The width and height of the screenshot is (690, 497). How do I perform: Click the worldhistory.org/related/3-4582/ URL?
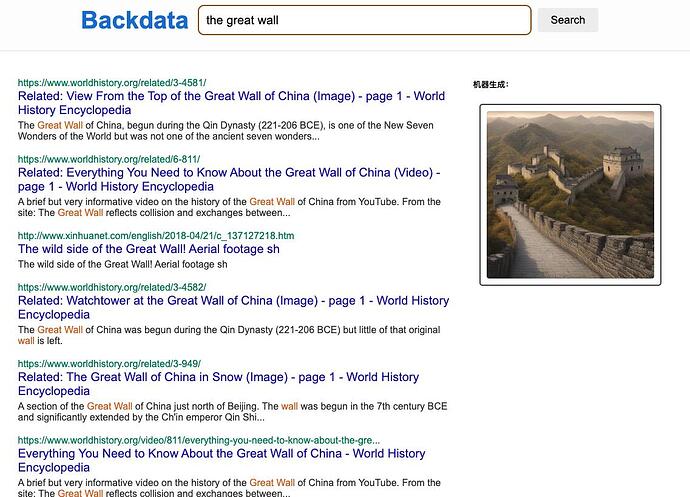[112, 287]
